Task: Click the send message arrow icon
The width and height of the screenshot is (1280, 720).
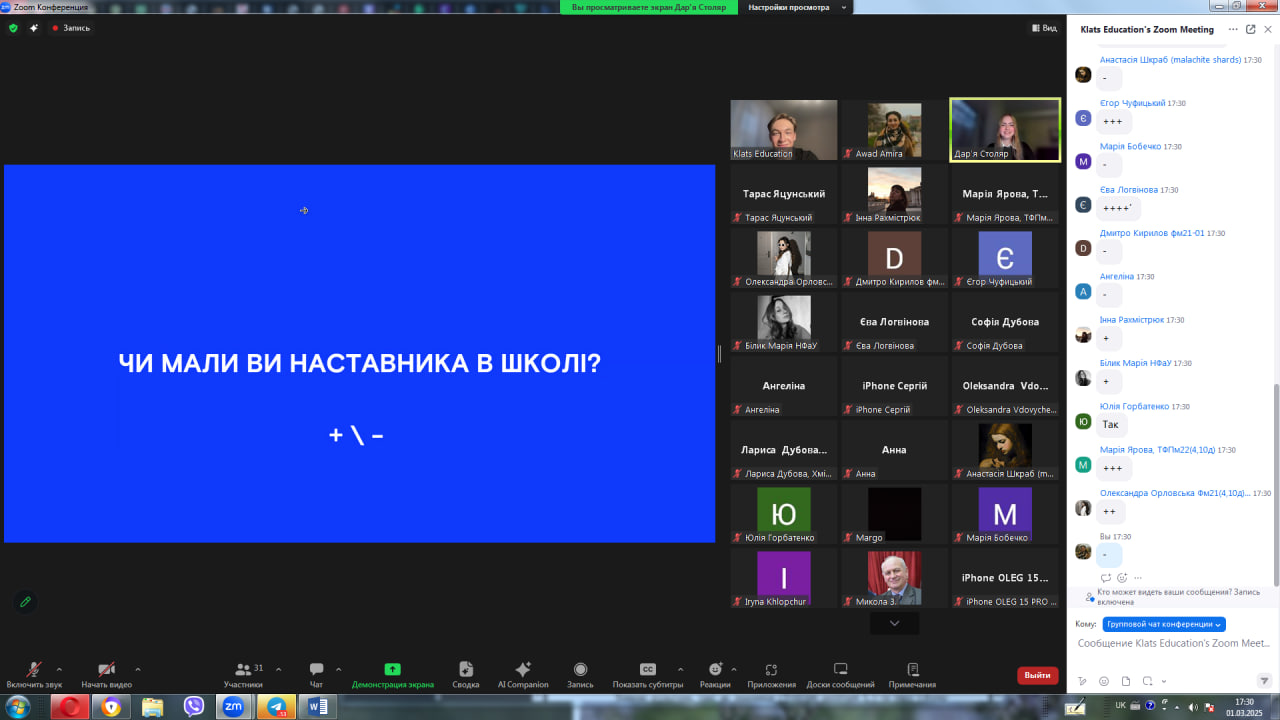Action: tap(1264, 681)
